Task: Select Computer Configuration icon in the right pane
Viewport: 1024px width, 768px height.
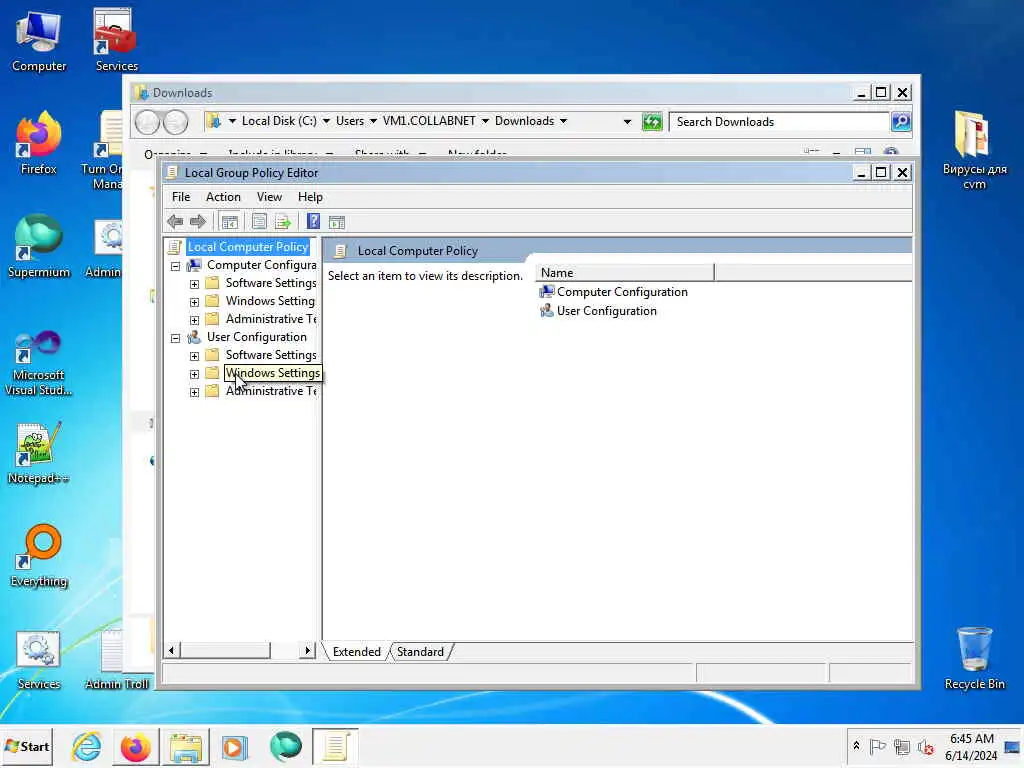Action: coord(547,292)
